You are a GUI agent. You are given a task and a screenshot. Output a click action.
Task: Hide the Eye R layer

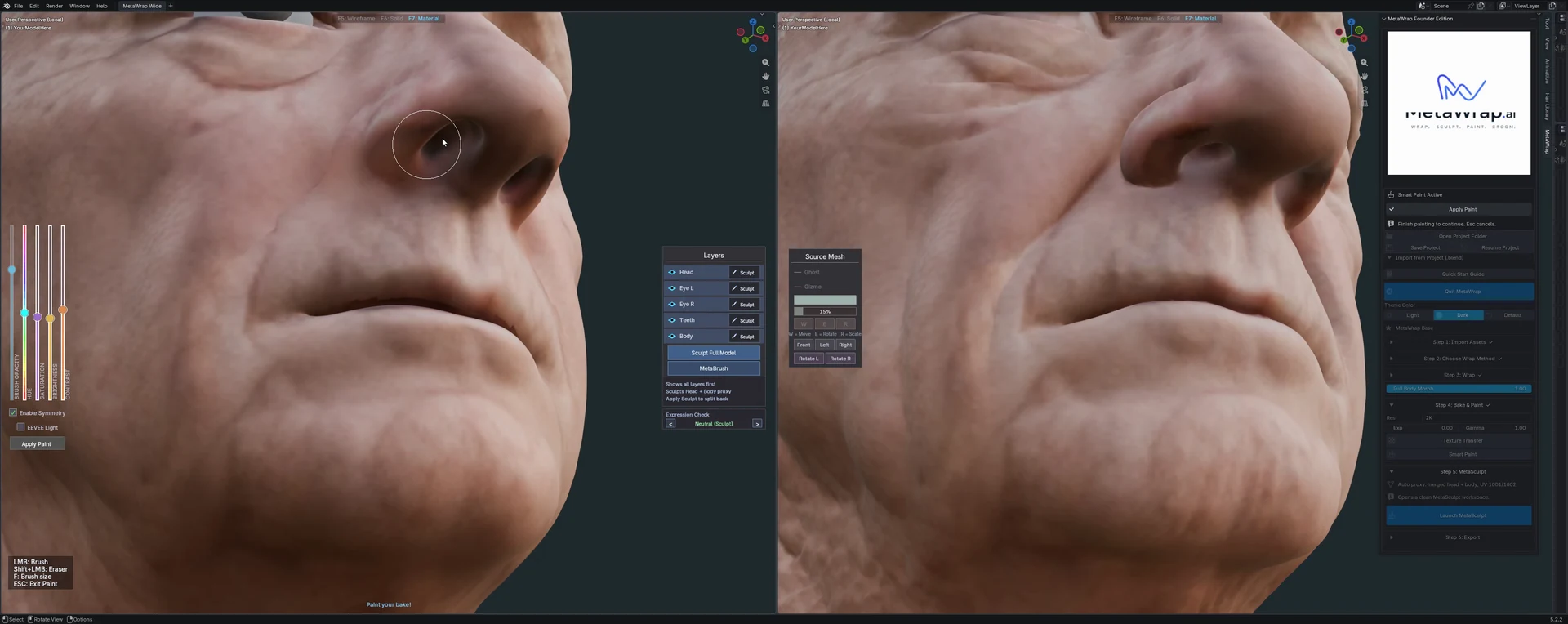pyautogui.click(x=672, y=305)
